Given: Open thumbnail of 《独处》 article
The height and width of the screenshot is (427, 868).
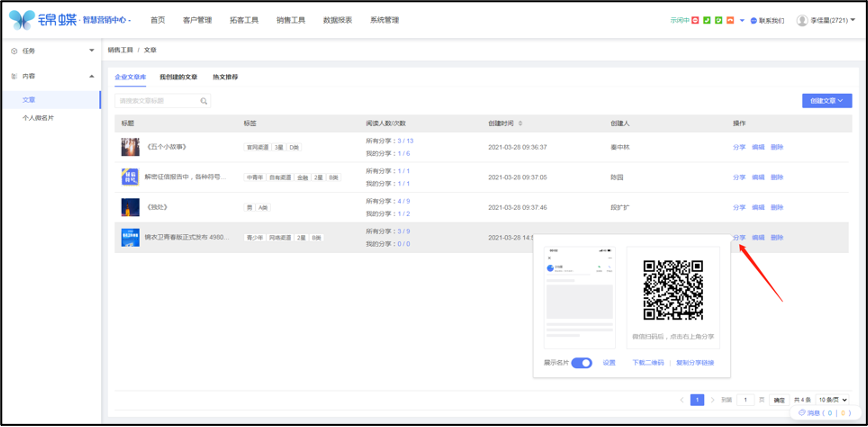Looking at the screenshot, I should (130, 207).
